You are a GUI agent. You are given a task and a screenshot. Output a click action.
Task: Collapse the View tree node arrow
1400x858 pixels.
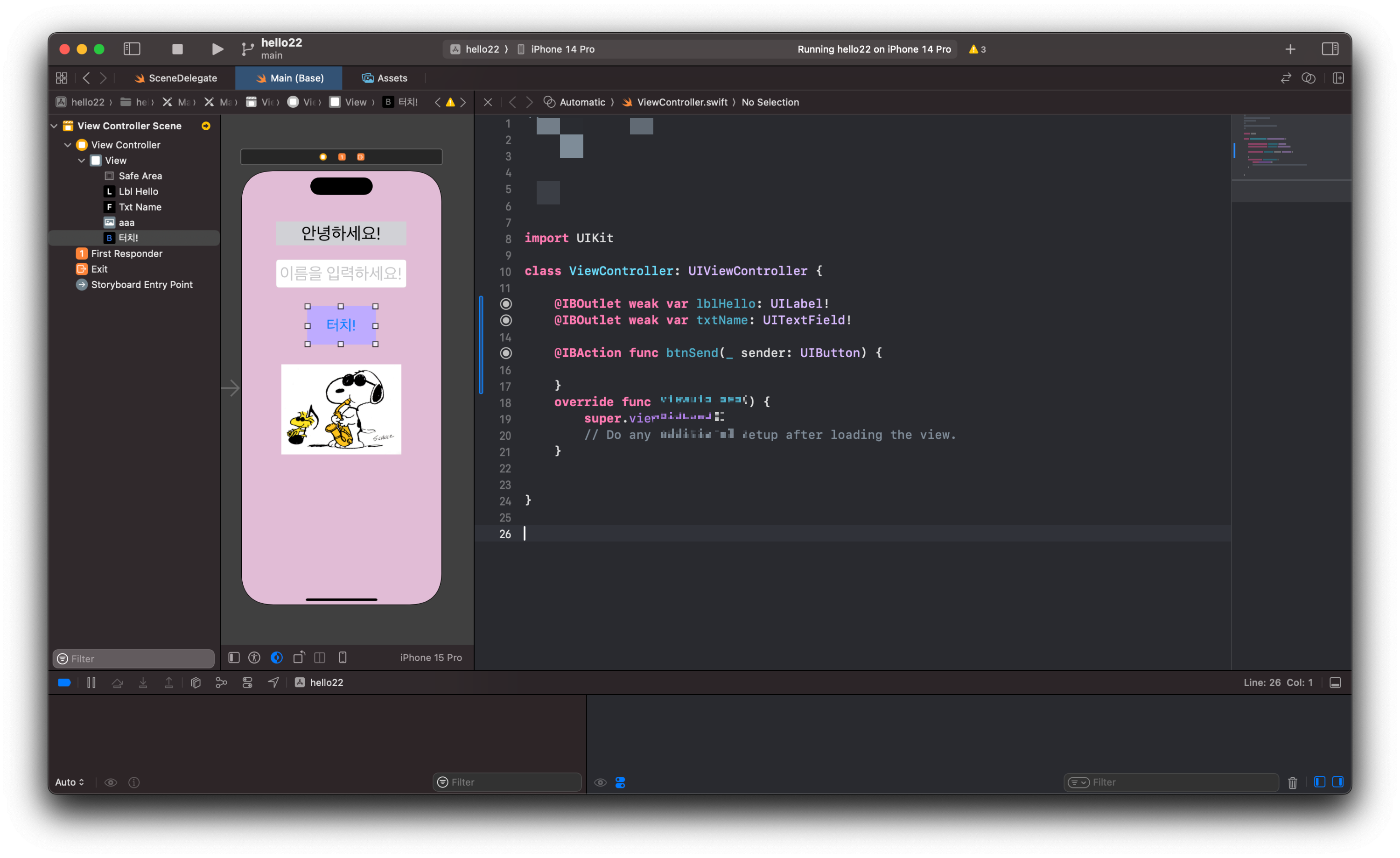coord(82,161)
